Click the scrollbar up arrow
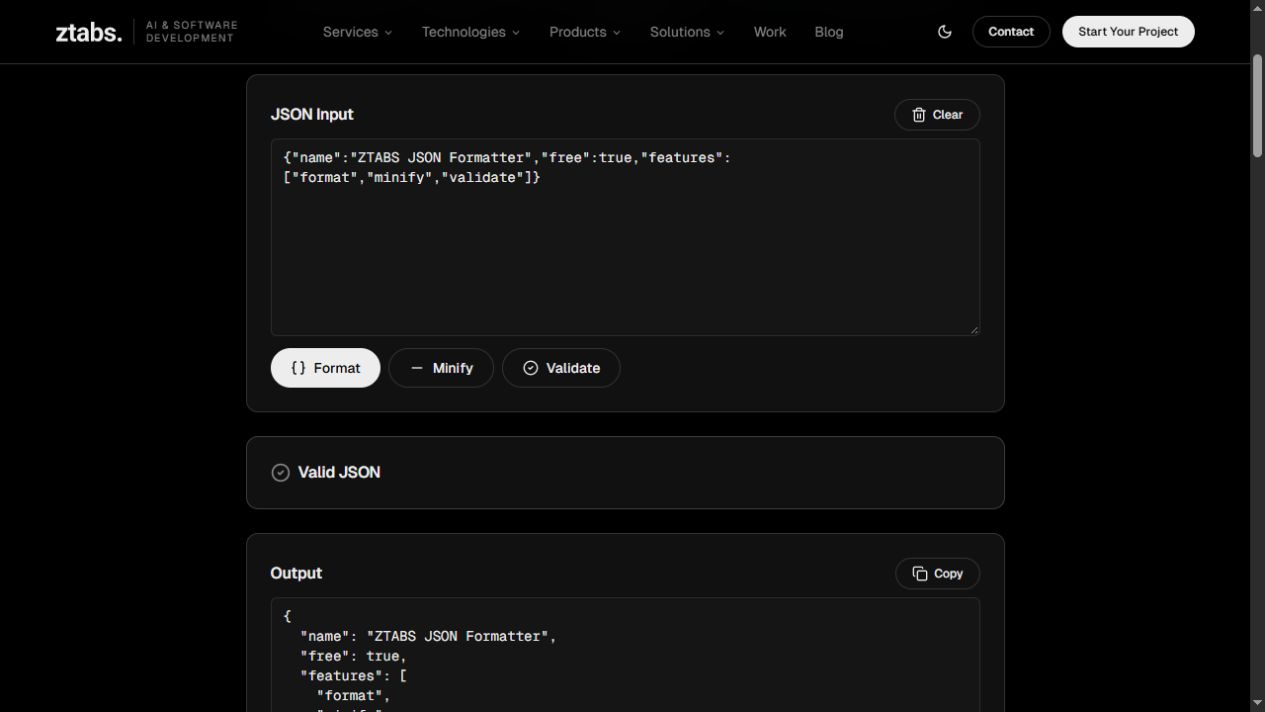 pyautogui.click(x=1257, y=8)
